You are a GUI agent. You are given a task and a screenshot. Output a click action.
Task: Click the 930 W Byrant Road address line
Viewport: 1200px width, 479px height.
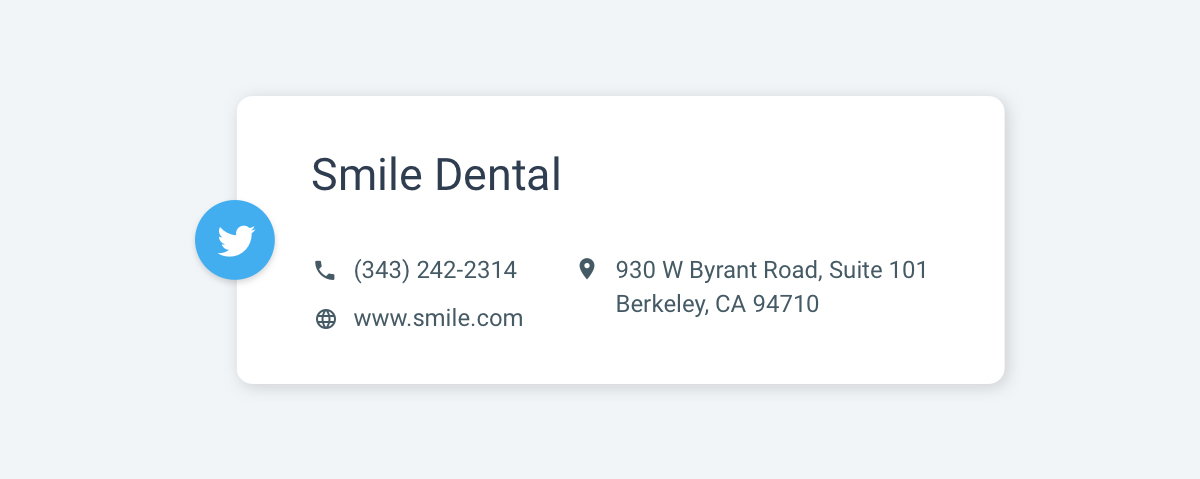point(772,270)
